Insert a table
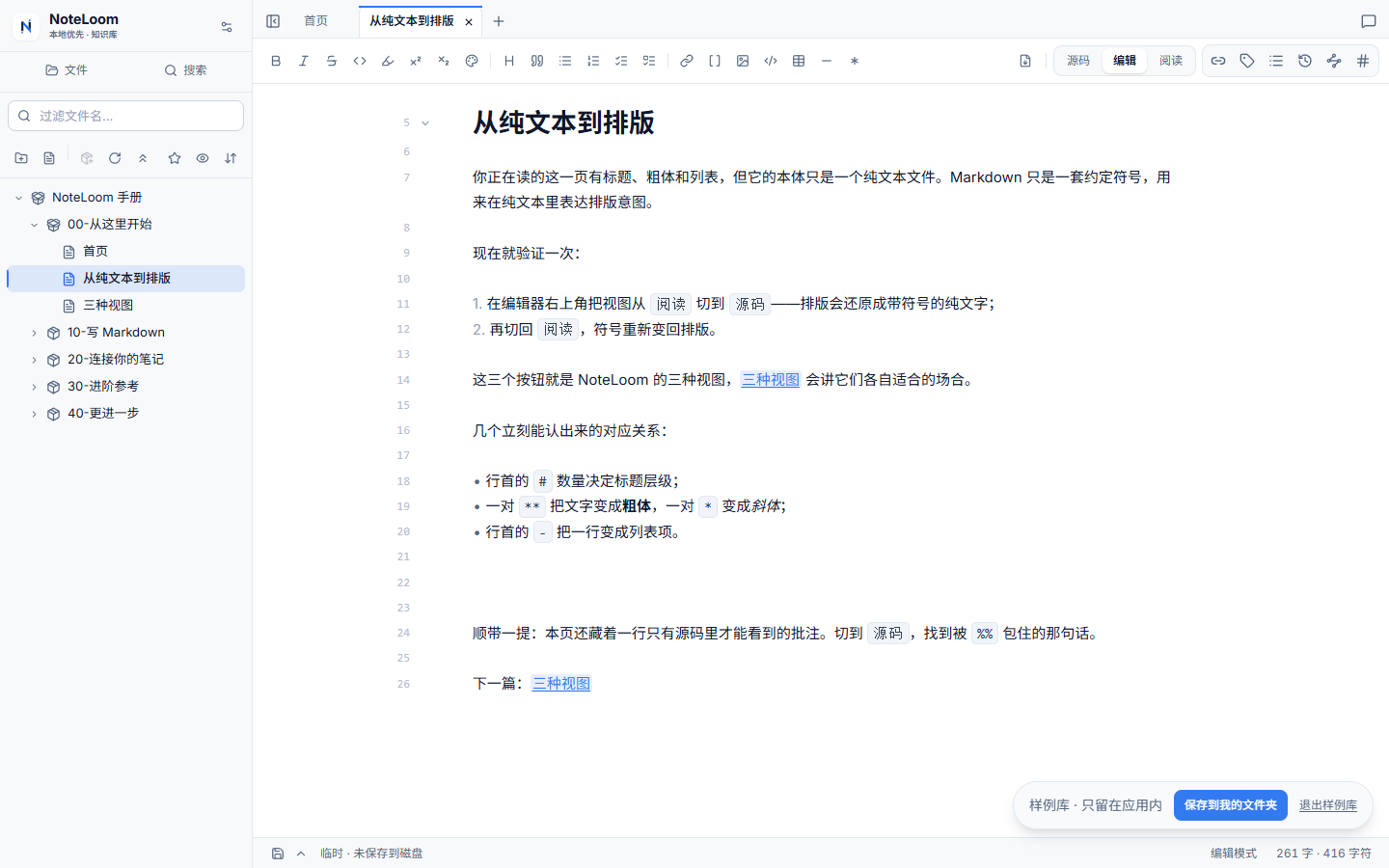The height and width of the screenshot is (868, 1389). [799, 61]
